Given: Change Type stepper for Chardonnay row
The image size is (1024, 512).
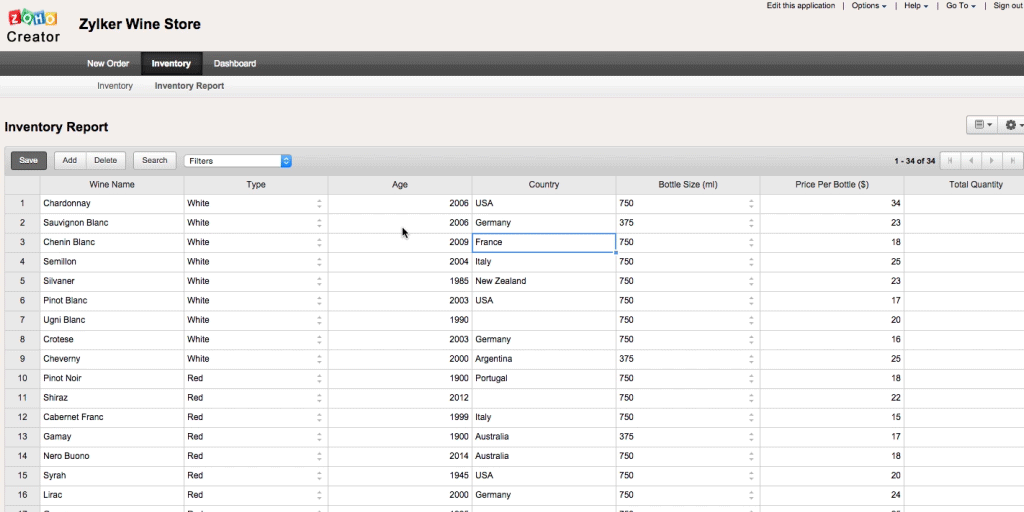Looking at the screenshot, I should 319,203.
